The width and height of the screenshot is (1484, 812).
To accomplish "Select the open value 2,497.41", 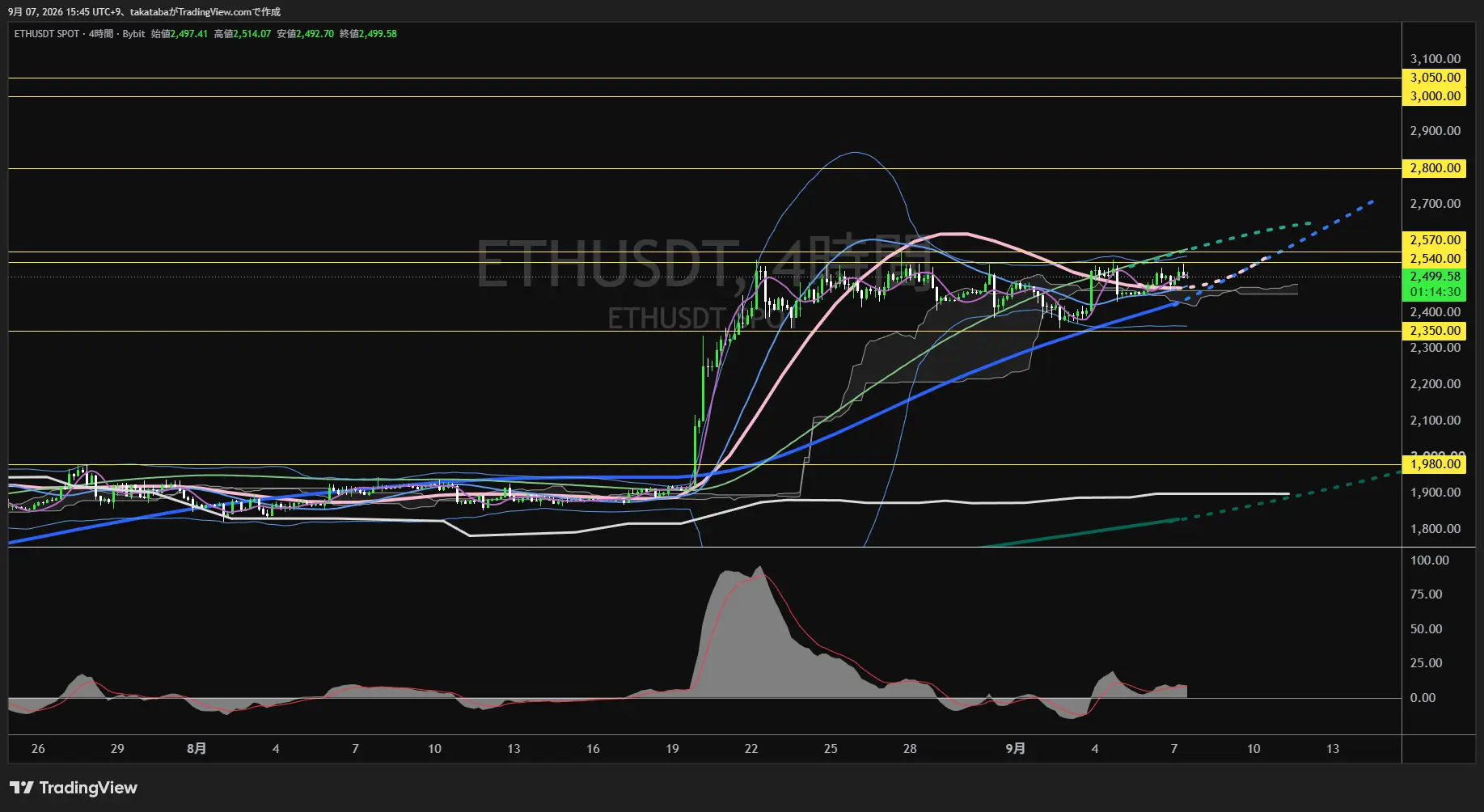I will pos(189,34).
